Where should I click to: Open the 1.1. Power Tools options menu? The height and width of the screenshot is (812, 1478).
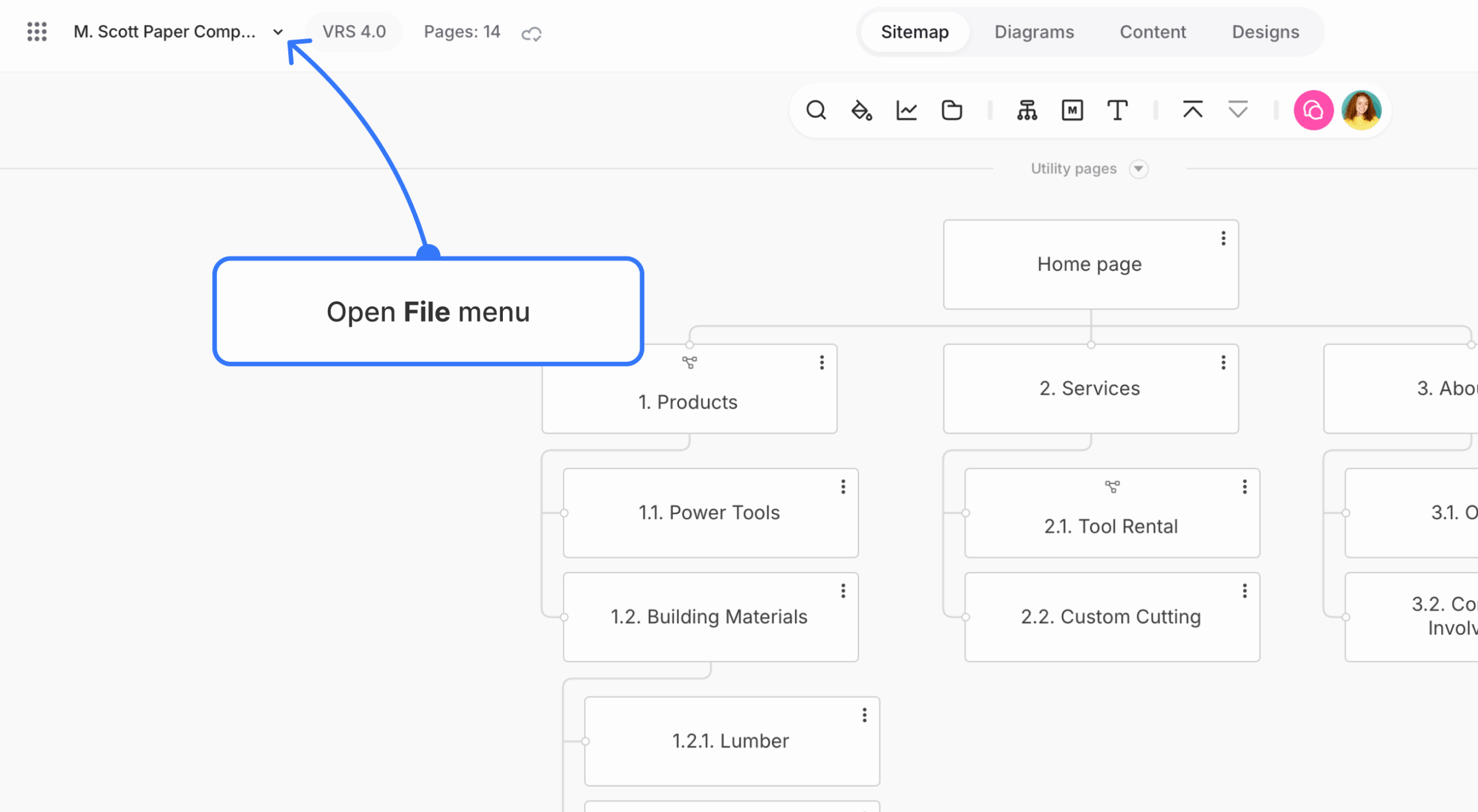tap(843, 487)
